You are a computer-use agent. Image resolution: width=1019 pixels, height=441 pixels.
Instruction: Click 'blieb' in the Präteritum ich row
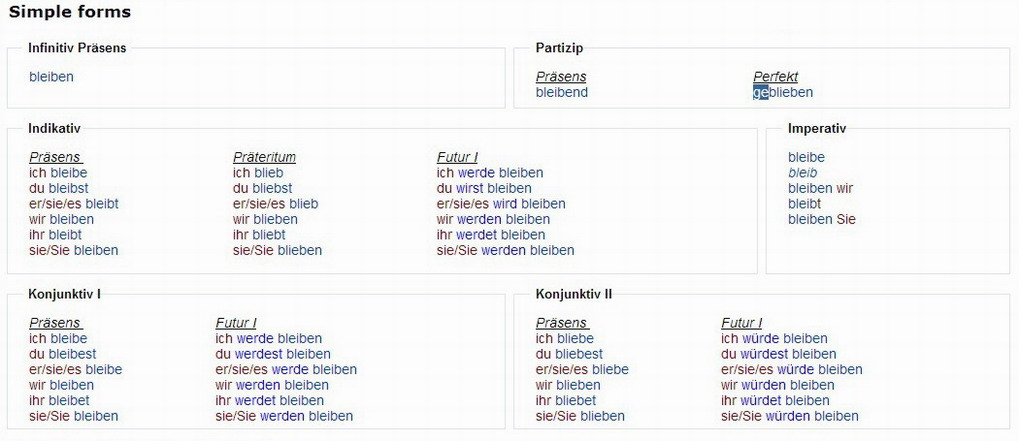(x=268, y=173)
